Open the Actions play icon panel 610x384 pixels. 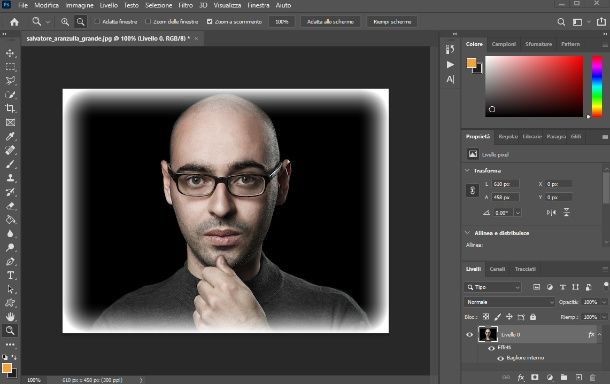[x=450, y=65]
